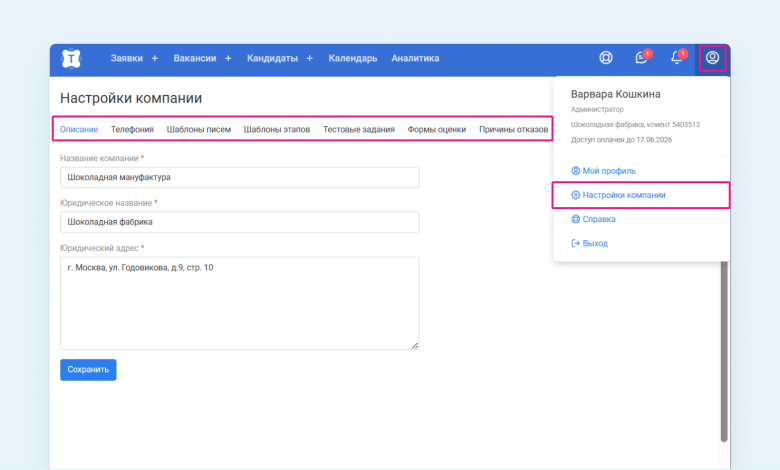The image size is (780, 470).
Task: Open Аналитика in the top navigation
Action: pos(415,58)
